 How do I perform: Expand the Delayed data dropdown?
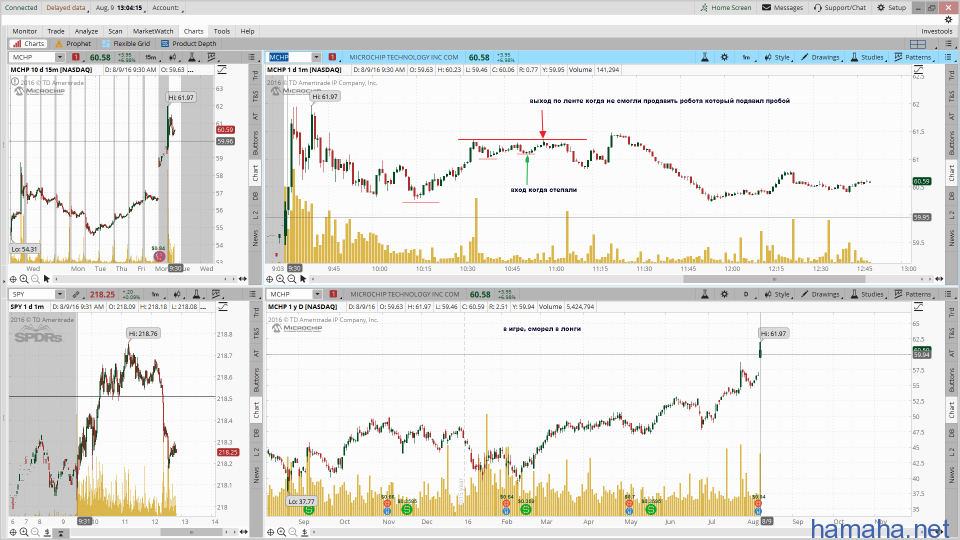[x=67, y=8]
